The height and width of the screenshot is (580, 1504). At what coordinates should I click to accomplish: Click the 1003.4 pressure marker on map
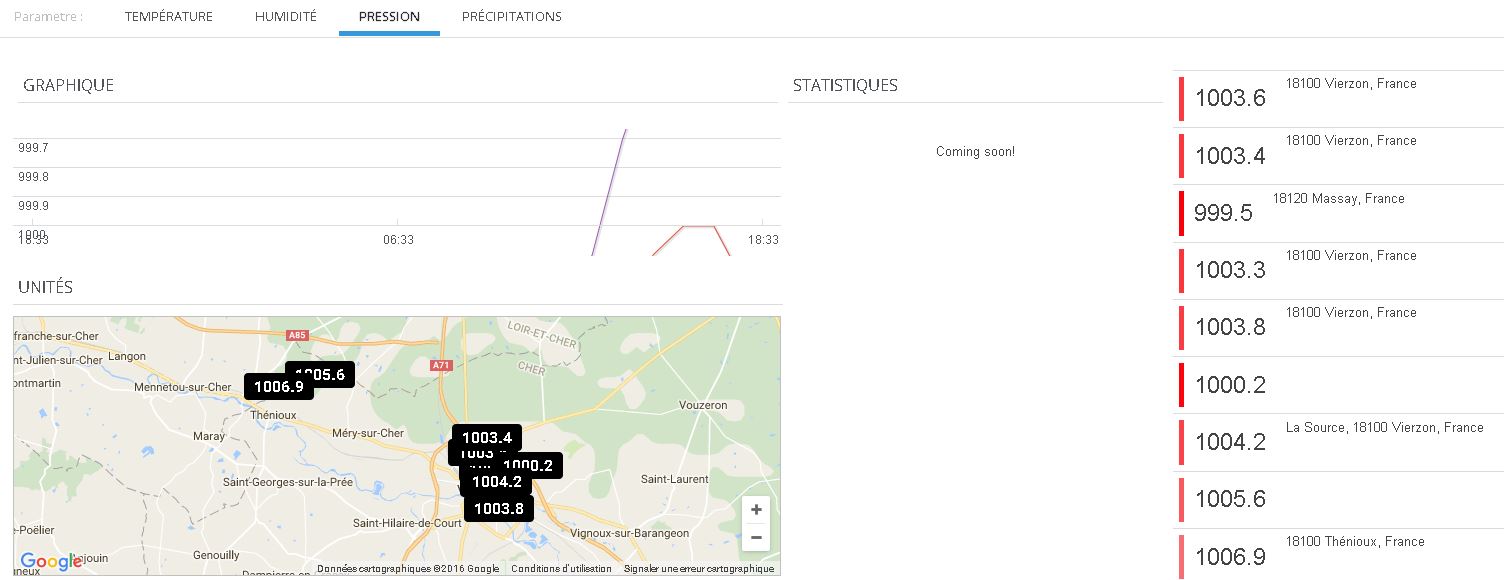pos(487,437)
